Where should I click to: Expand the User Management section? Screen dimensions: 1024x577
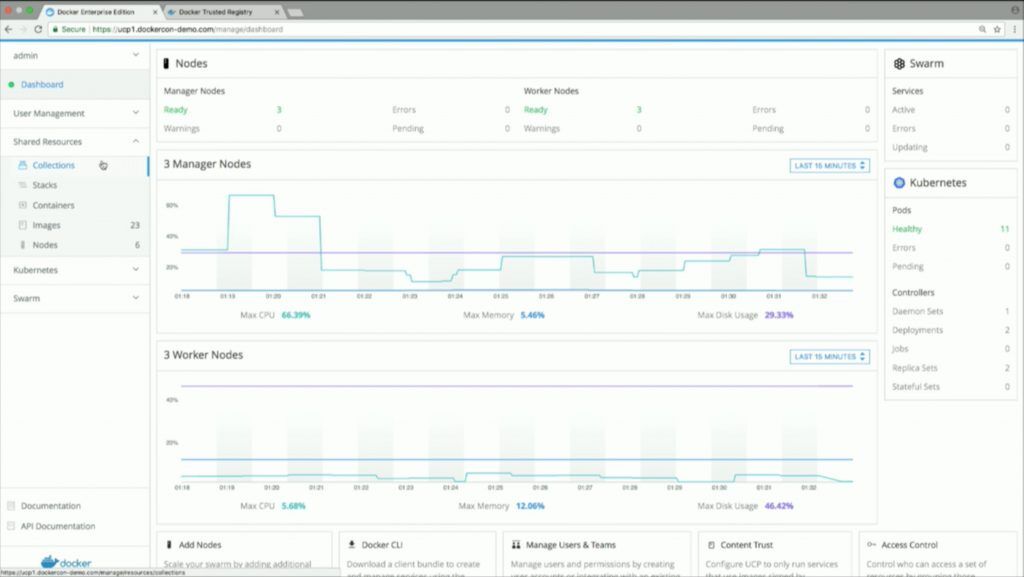75,113
